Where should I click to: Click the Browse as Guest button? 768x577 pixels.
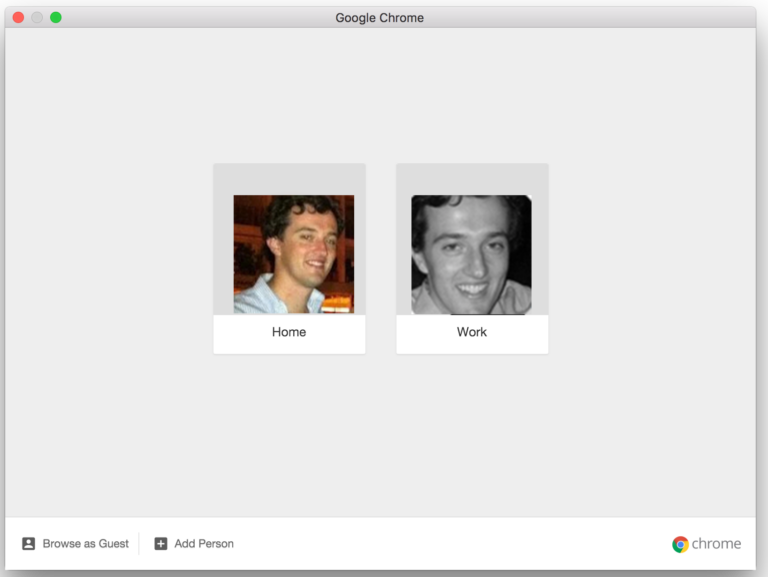coord(75,544)
